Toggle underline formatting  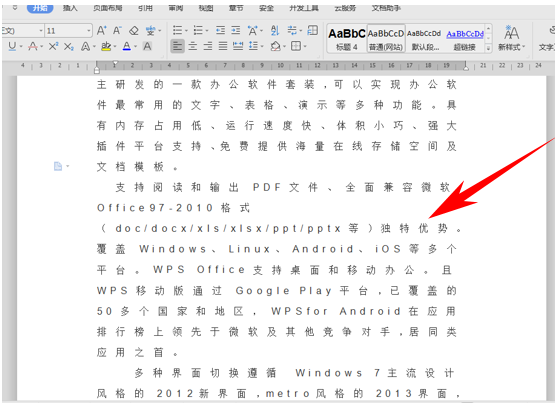(12, 46)
